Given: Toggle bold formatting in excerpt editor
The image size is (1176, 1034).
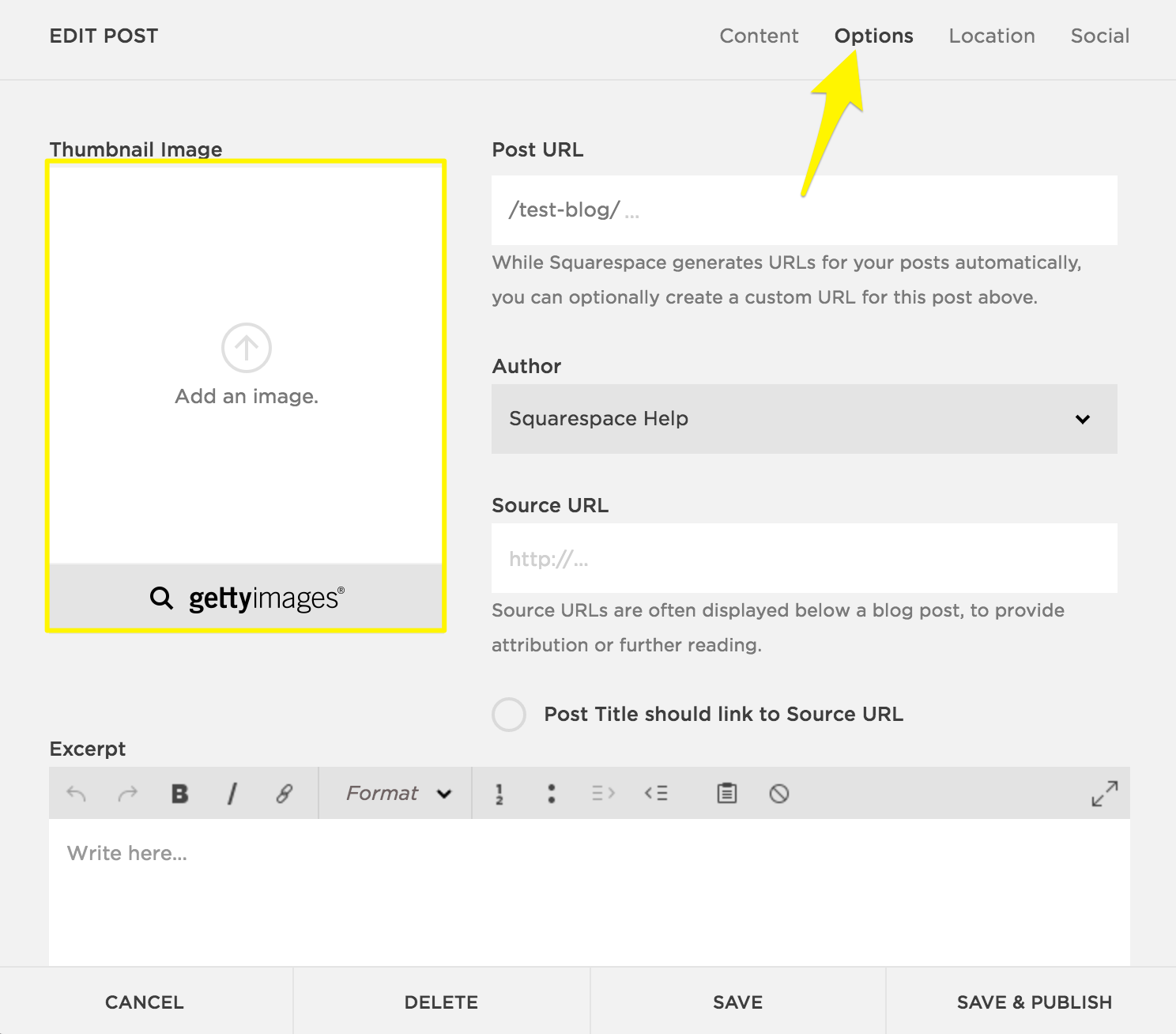Looking at the screenshot, I should (180, 793).
